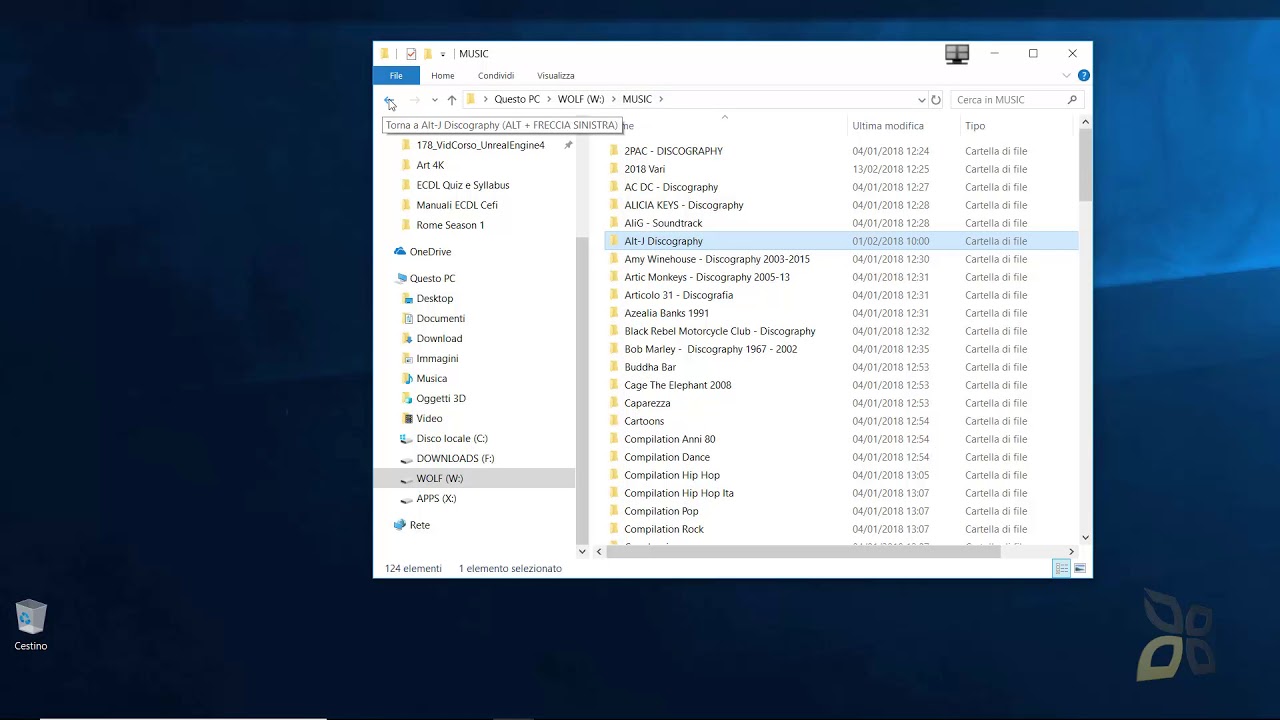Screen dimensions: 1280x720
Task: Open 178_VidCorso_UnrealEngine4 in quick access
Action: [x=480, y=145]
